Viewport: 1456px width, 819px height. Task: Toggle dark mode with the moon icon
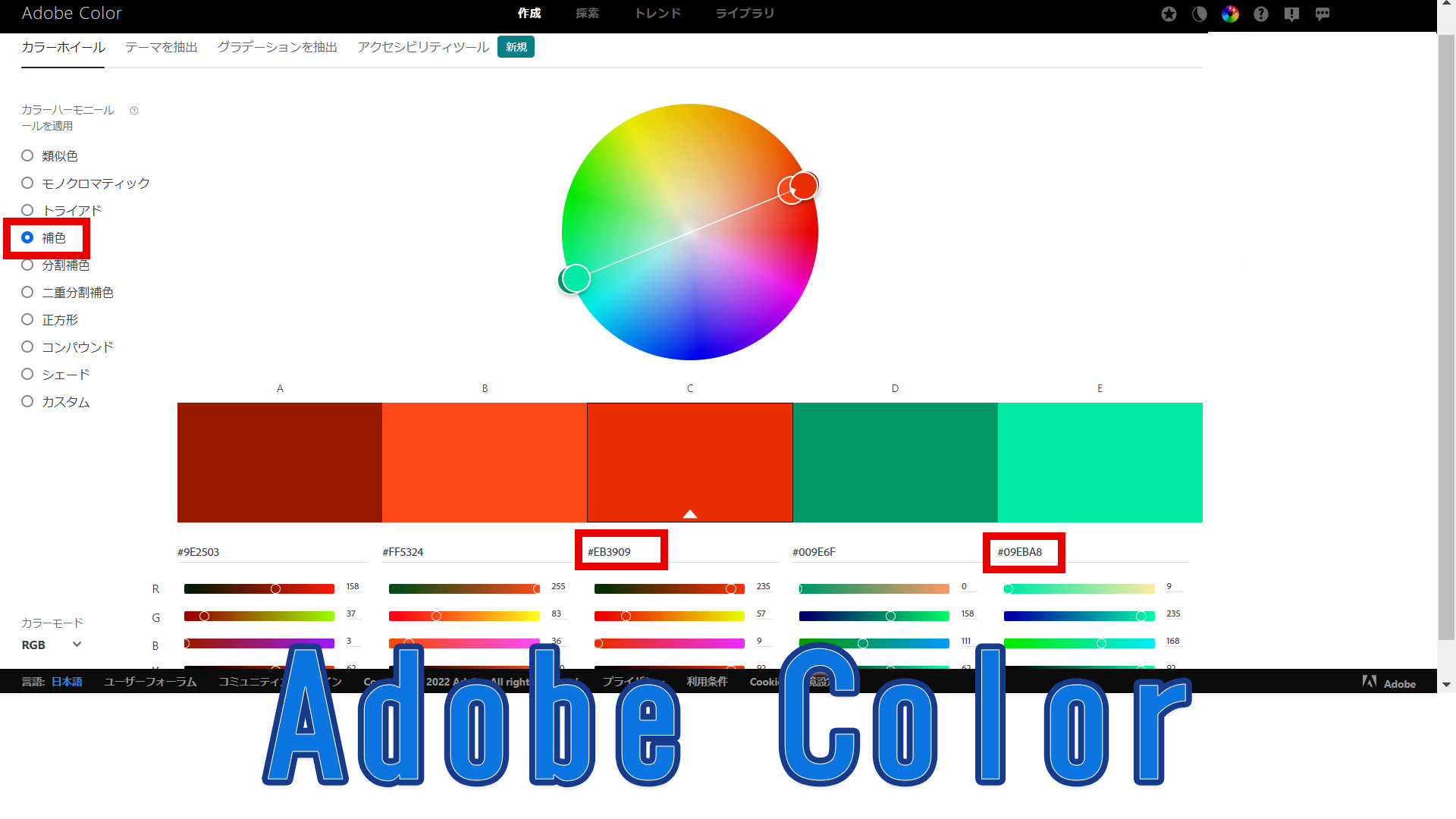(x=1200, y=14)
